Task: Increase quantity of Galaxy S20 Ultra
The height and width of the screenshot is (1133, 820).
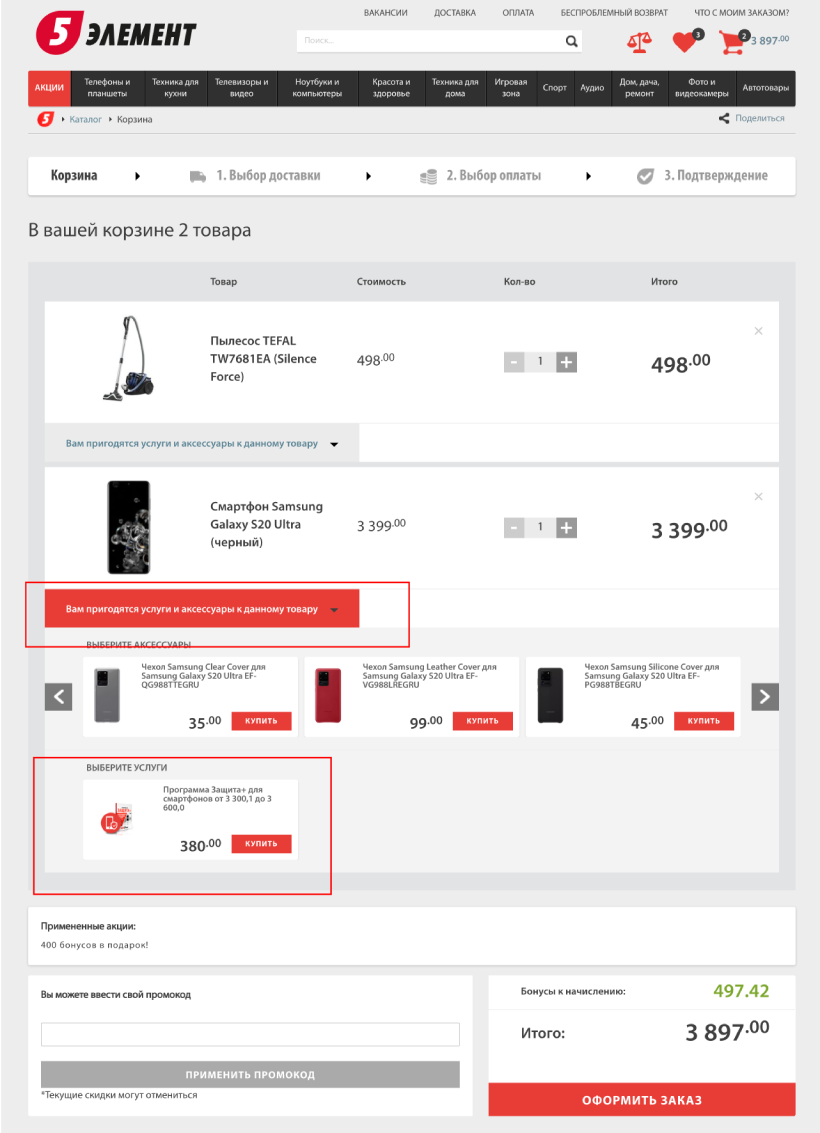Action: [x=566, y=528]
